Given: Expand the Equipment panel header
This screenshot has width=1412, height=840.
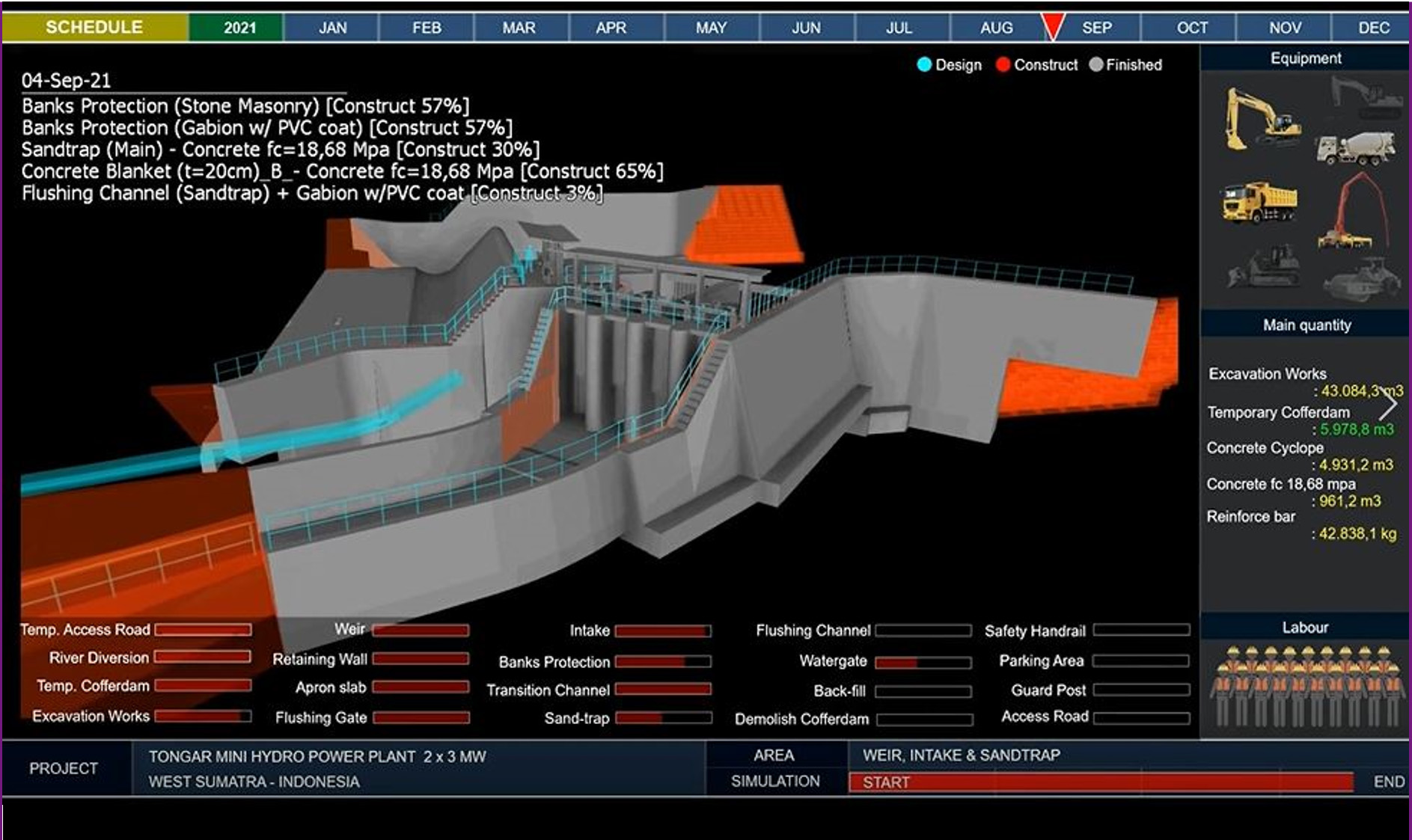Looking at the screenshot, I should [x=1305, y=58].
